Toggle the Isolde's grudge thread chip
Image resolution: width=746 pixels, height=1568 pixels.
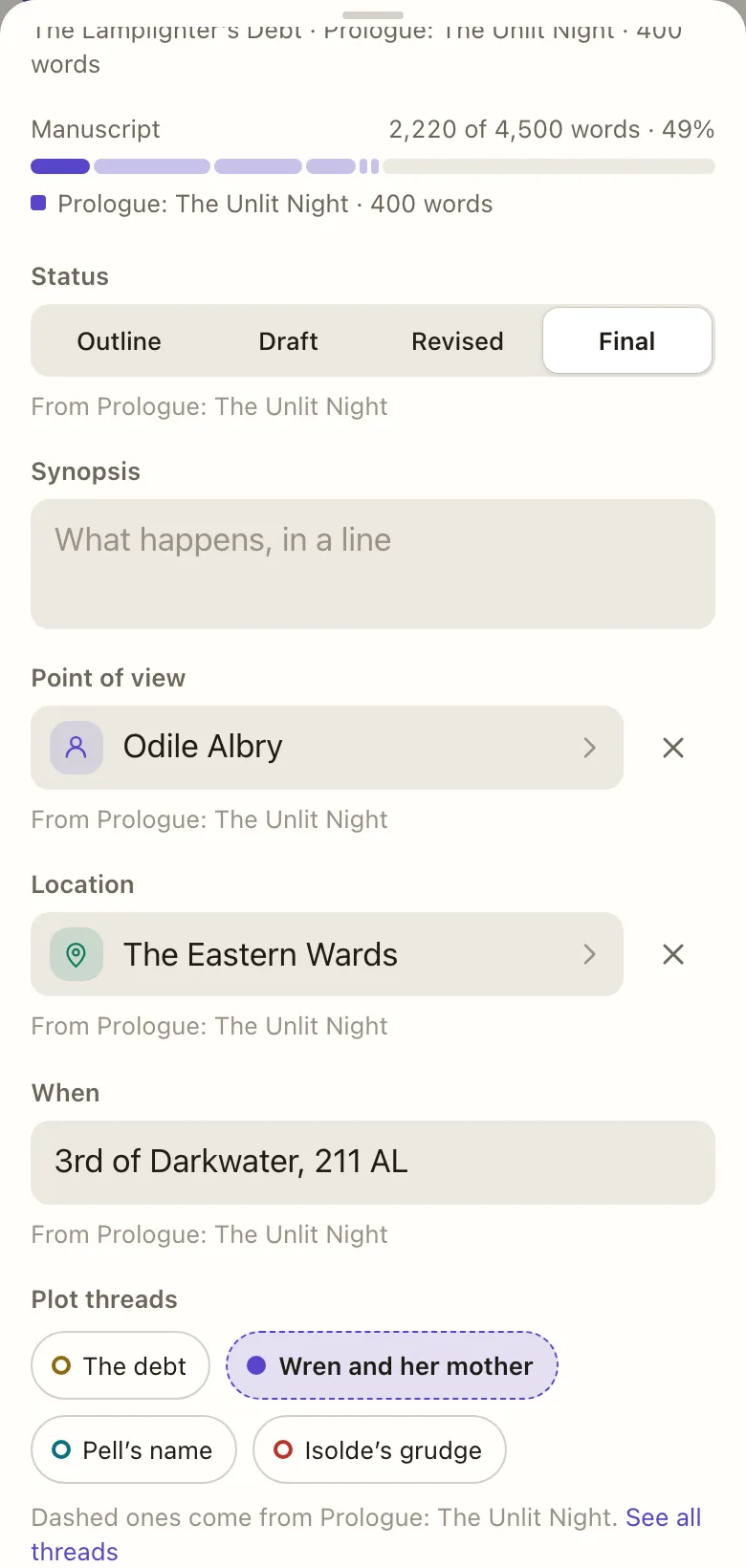(380, 1449)
